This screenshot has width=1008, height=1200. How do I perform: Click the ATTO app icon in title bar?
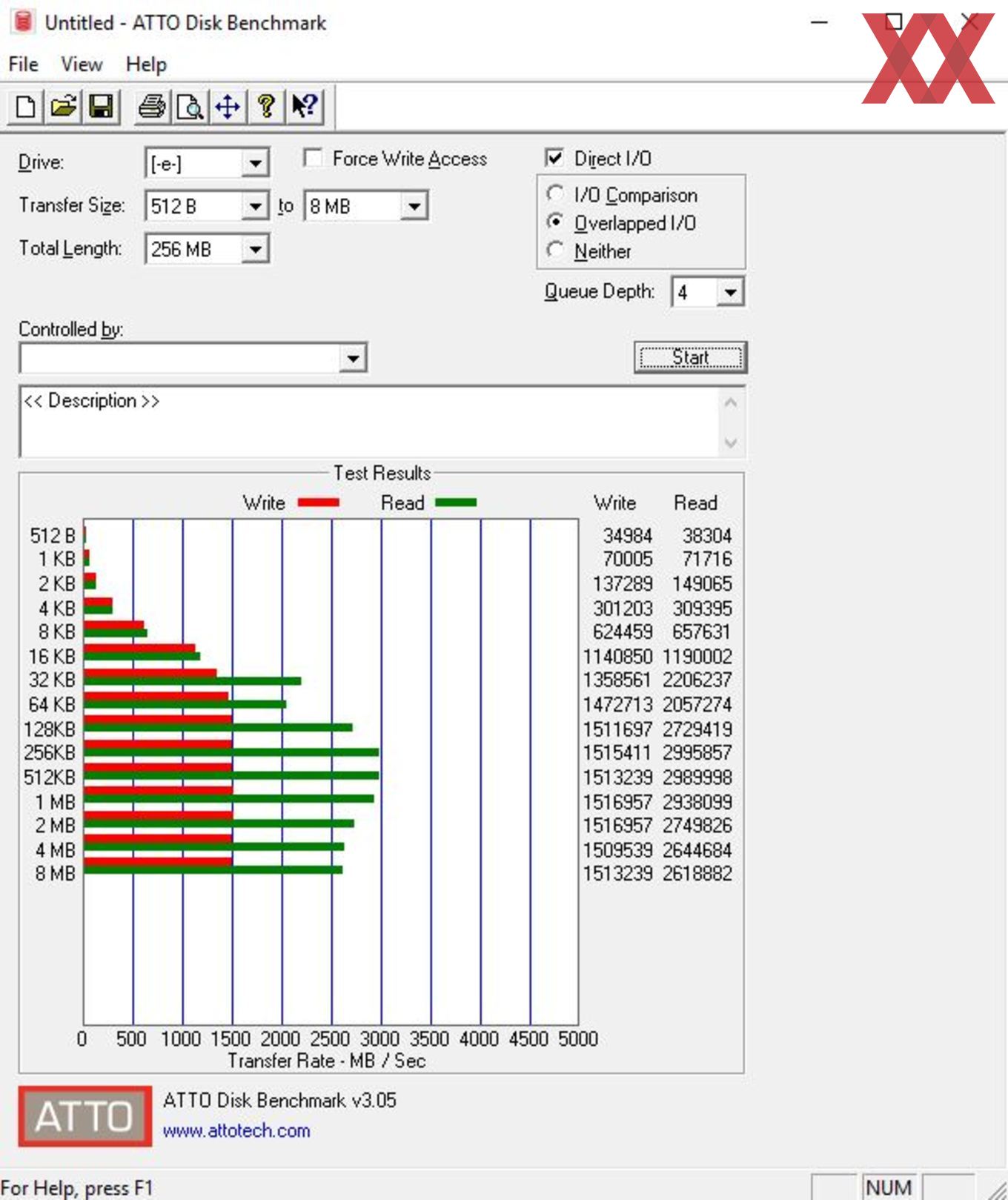click(x=24, y=22)
